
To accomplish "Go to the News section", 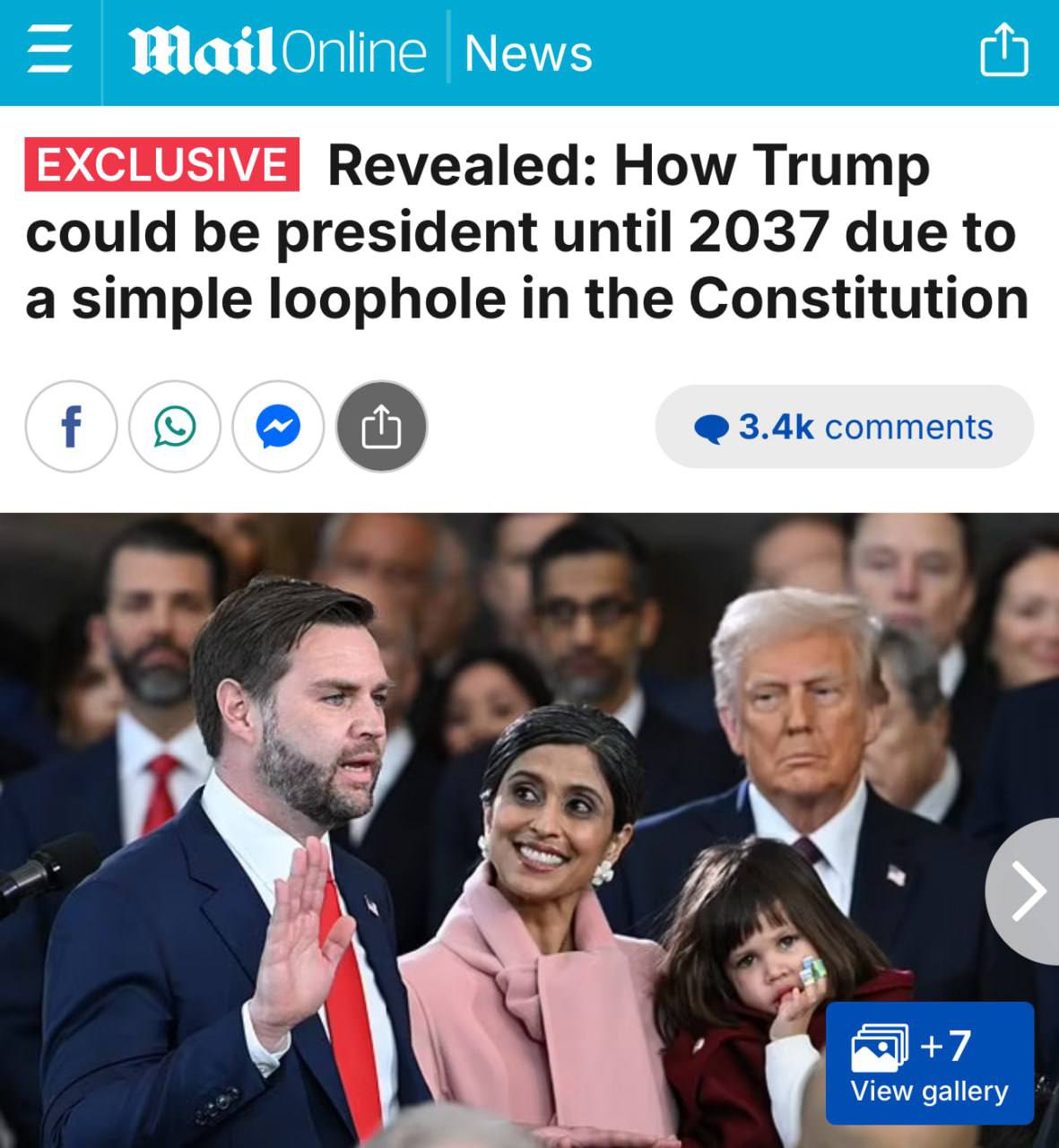I will pos(529,52).
